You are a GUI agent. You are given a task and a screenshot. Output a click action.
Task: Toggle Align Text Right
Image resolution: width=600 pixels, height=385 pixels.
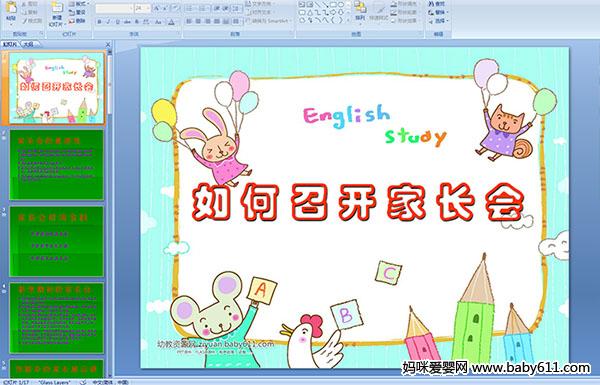208,21
